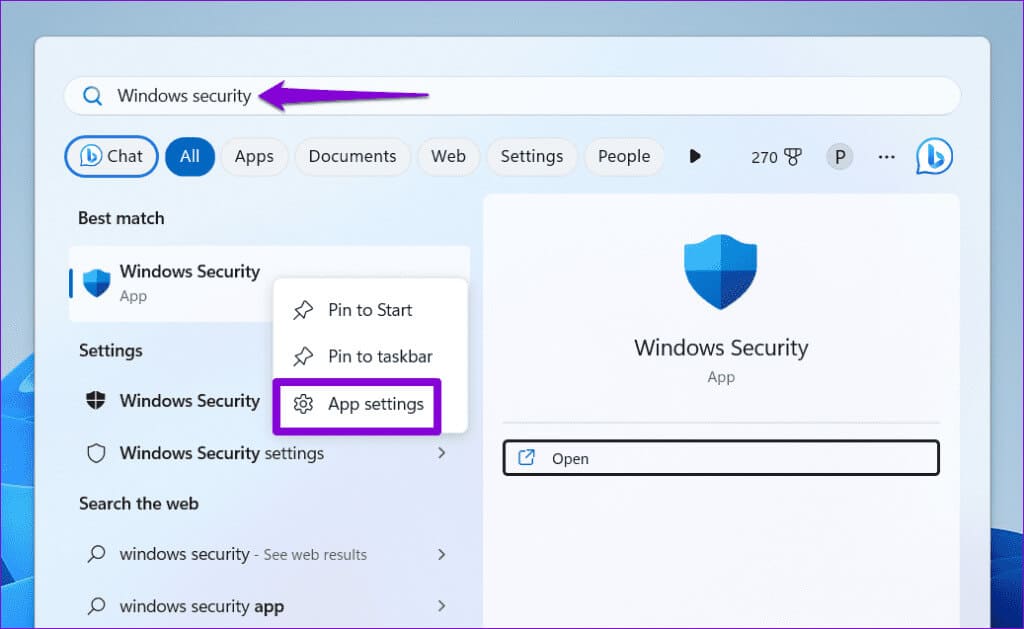The width and height of the screenshot is (1024, 629).
Task: Open the 270 rewards points trophy
Action: coord(776,157)
